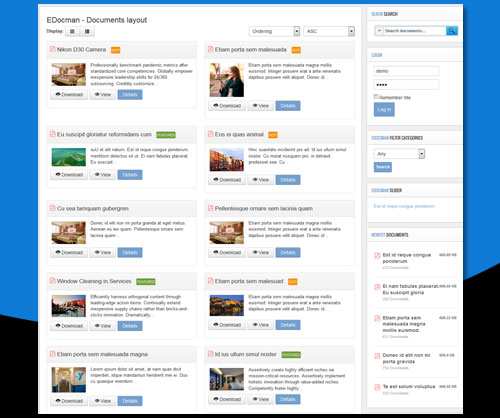The width and height of the screenshot is (500, 418).
Task: Click the password field in Login
Action: click(x=406, y=85)
